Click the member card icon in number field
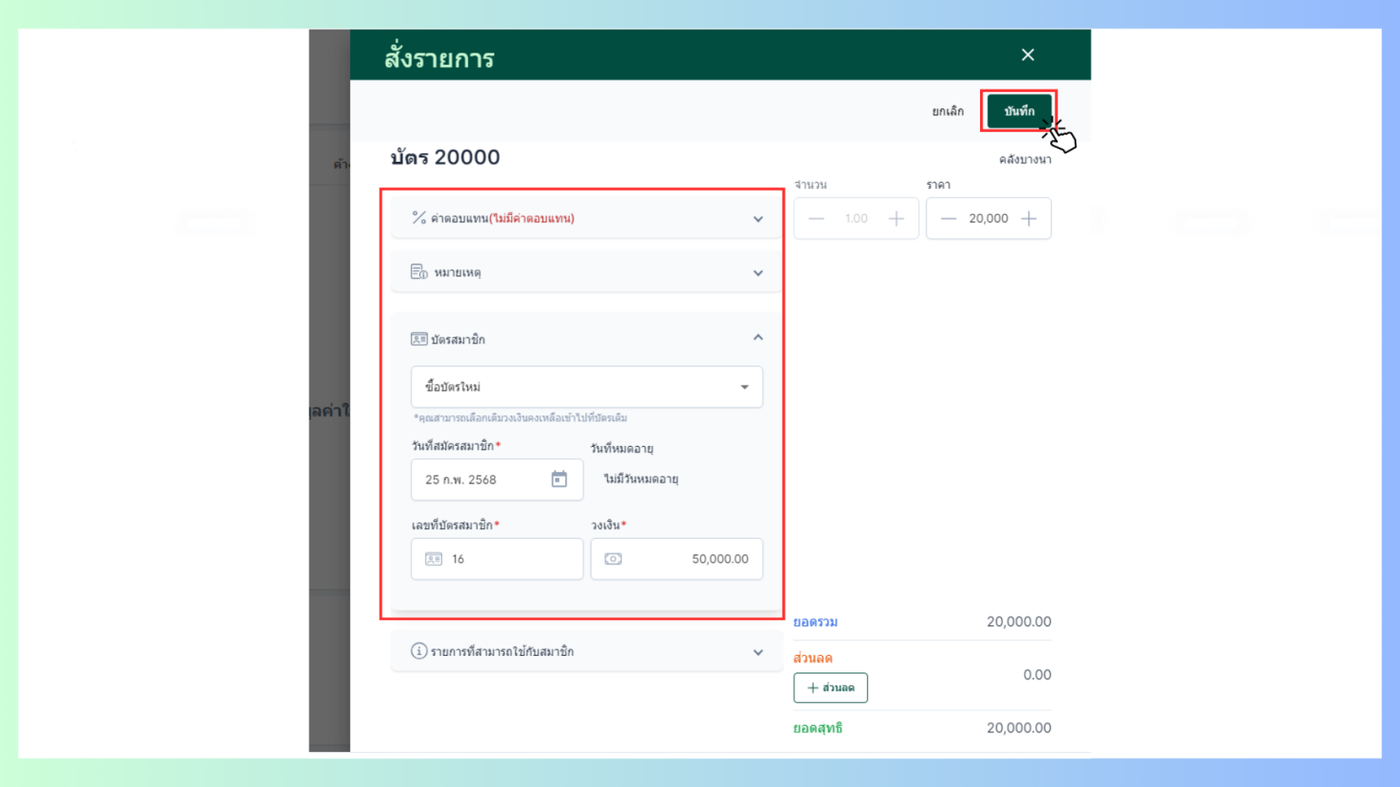Screen dimensions: 1400x787 433,559
